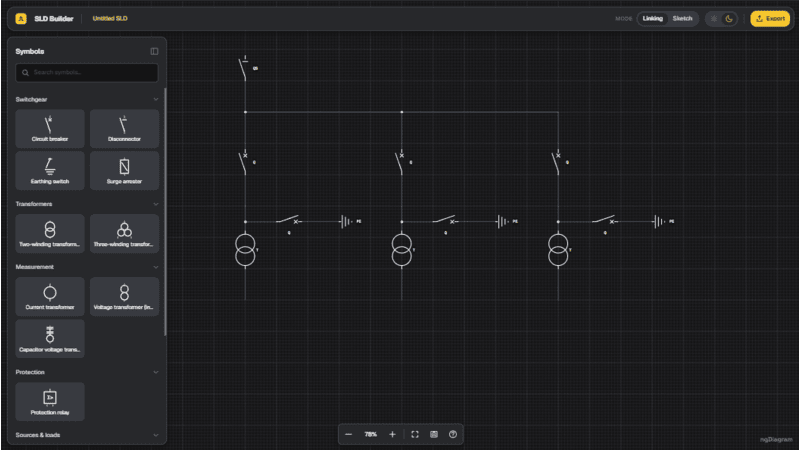Viewport: 800px width, 450px height.
Task: Click the SLD Builder logo icon
Action: pos(21,19)
